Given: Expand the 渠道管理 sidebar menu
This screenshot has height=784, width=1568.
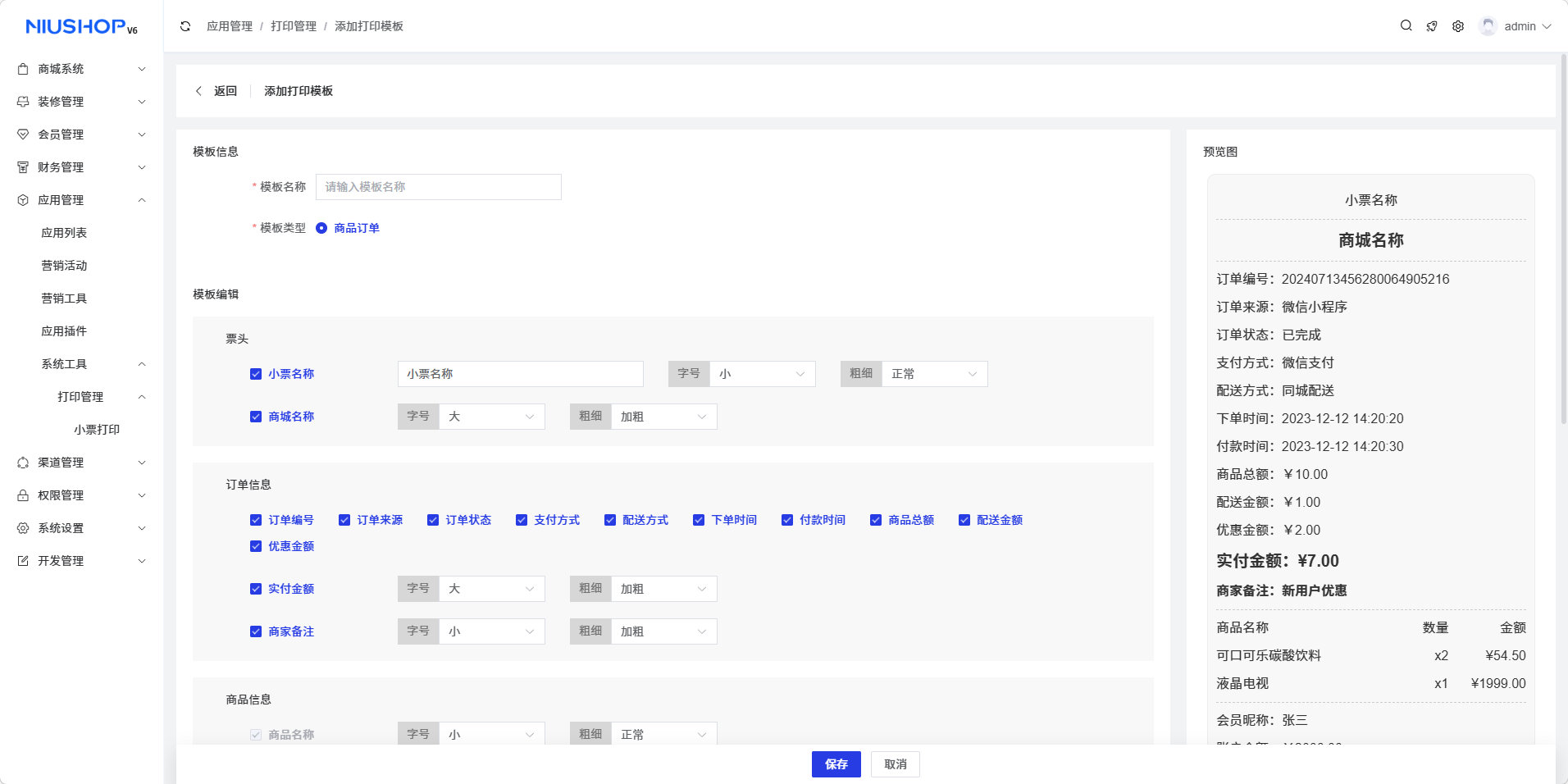Looking at the screenshot, I should coord(80,463).
